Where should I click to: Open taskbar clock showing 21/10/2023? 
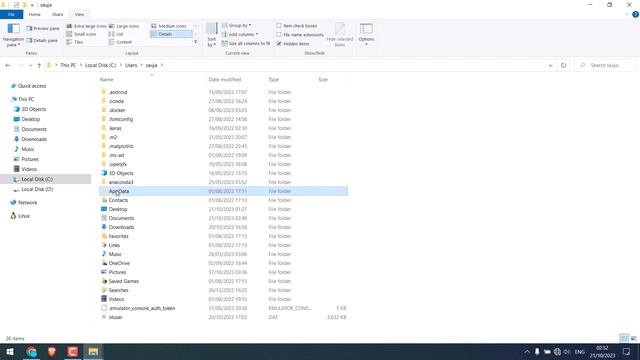[x=602, y=351]
